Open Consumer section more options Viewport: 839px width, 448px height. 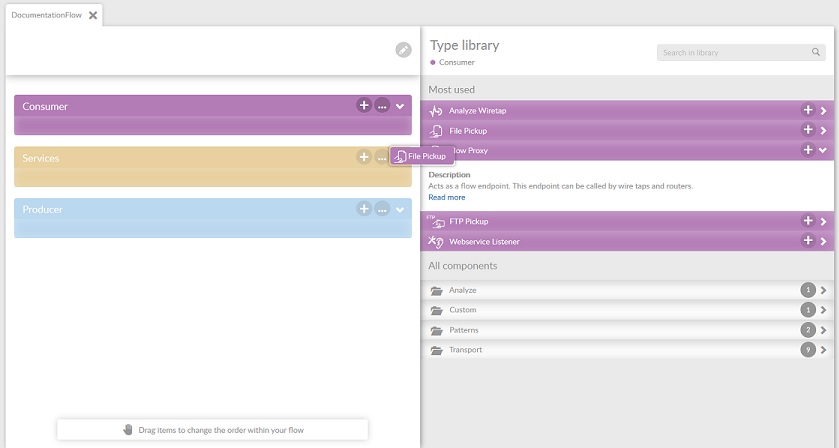(x=382, y=105)
